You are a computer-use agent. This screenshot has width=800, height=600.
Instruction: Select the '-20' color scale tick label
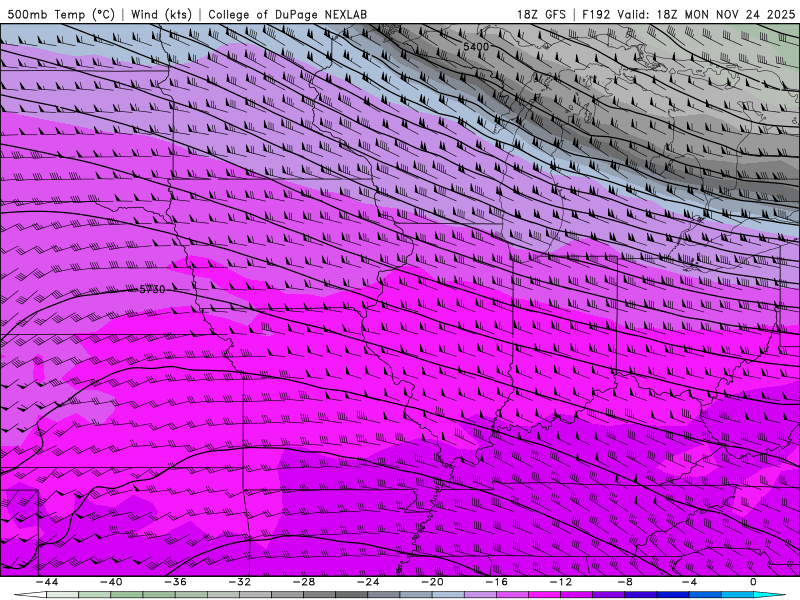coord(433,582)
